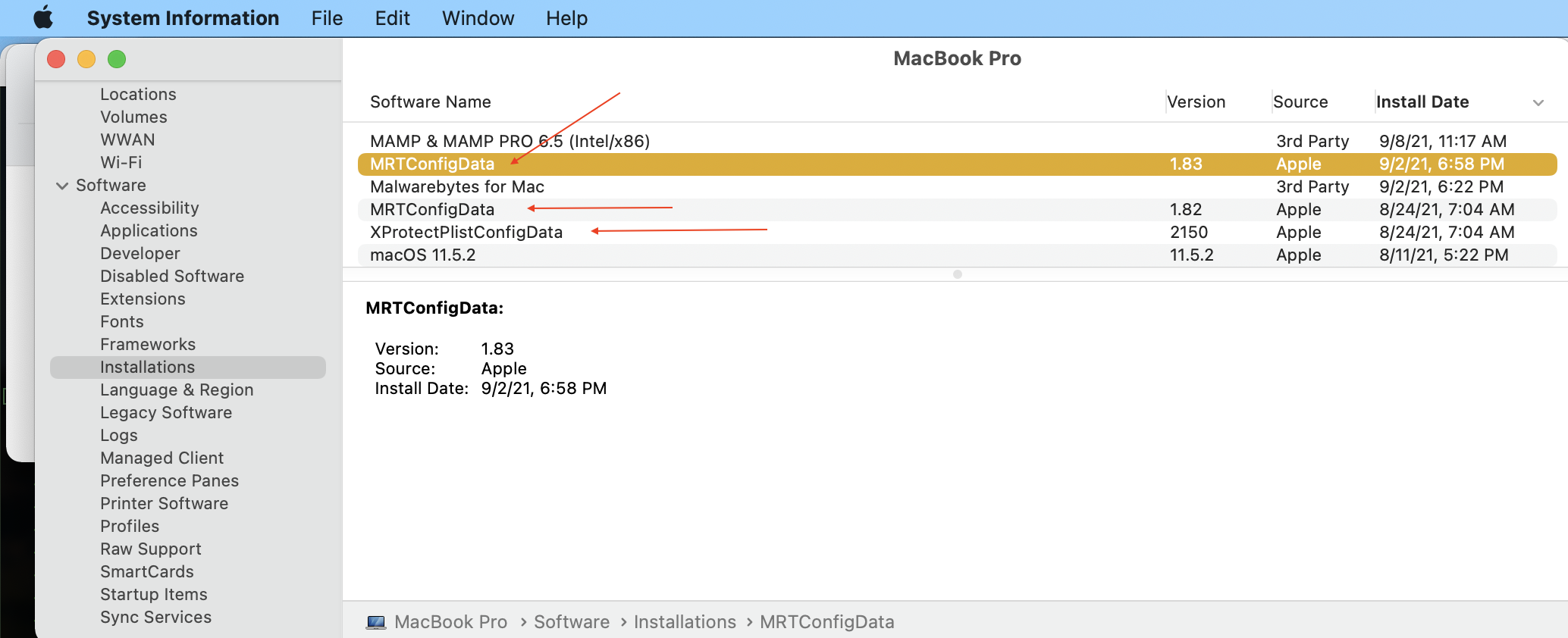Select Raw Support in the sidebar
This screenshot has height=638, width=1568.
tap(151, 549)
